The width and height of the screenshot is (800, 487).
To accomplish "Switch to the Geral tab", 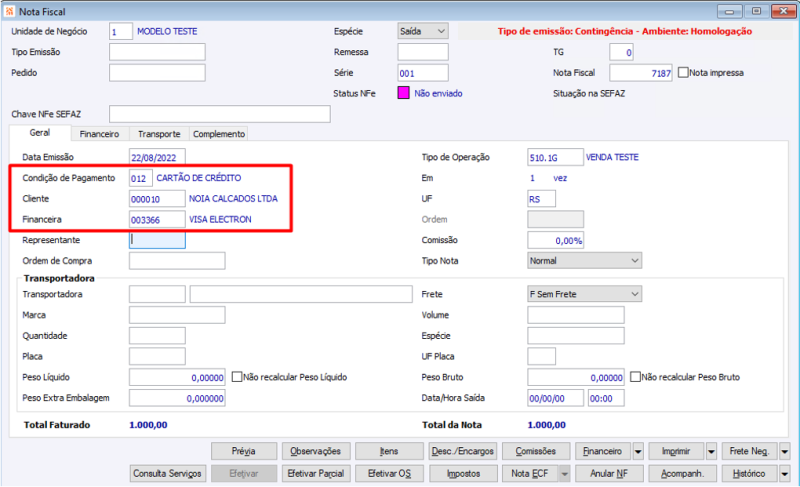I will pyautogui.click(x=40, y=133).
